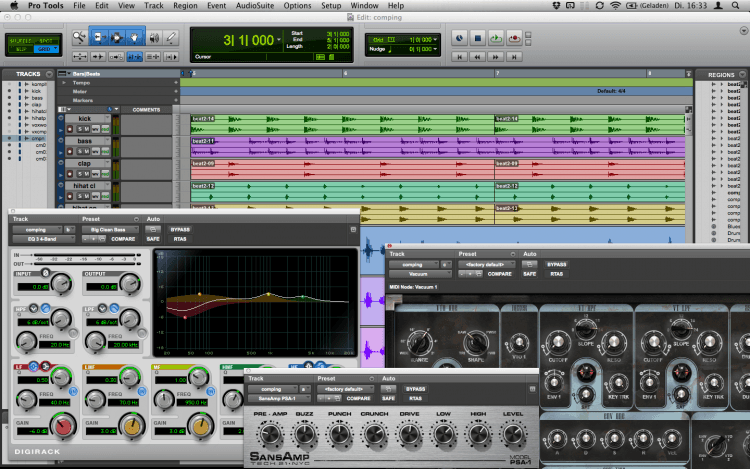The height and width of the screenshot is (469, 750).
Task: Click the Online sync button in transport
Action: (x=459, y=38)
